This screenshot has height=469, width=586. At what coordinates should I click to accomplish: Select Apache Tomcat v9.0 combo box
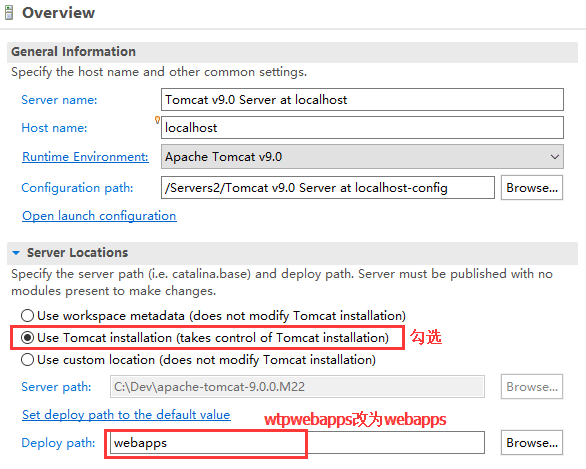pos(362,157)
